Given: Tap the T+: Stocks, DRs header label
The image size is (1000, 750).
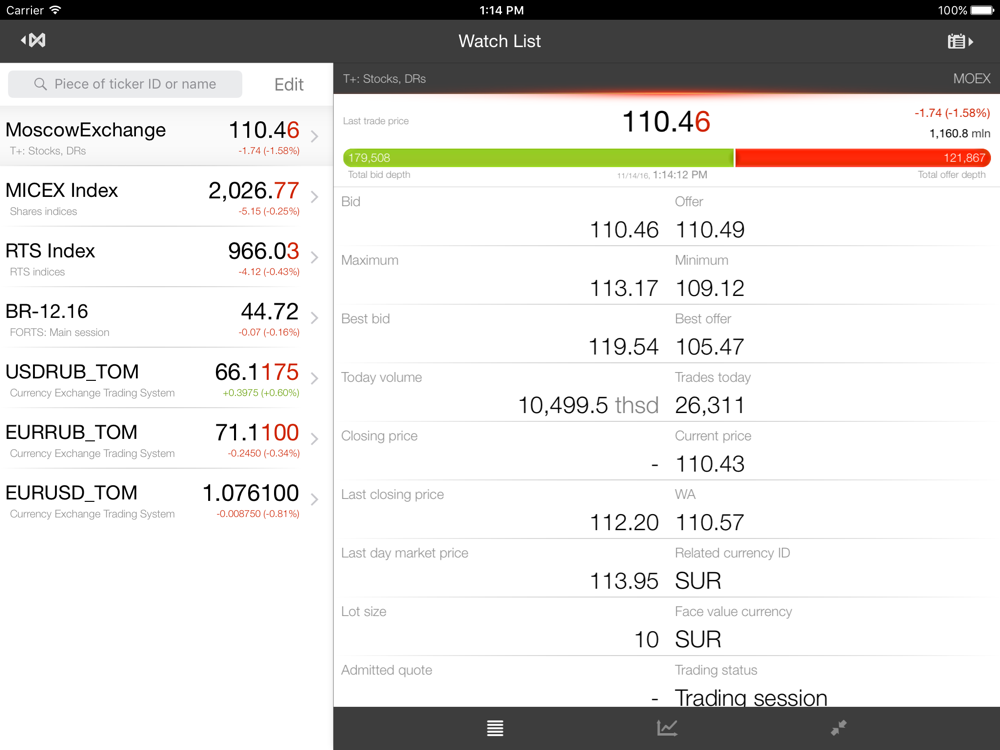Looking at the screenshot, I should click(x=384, y=78).
